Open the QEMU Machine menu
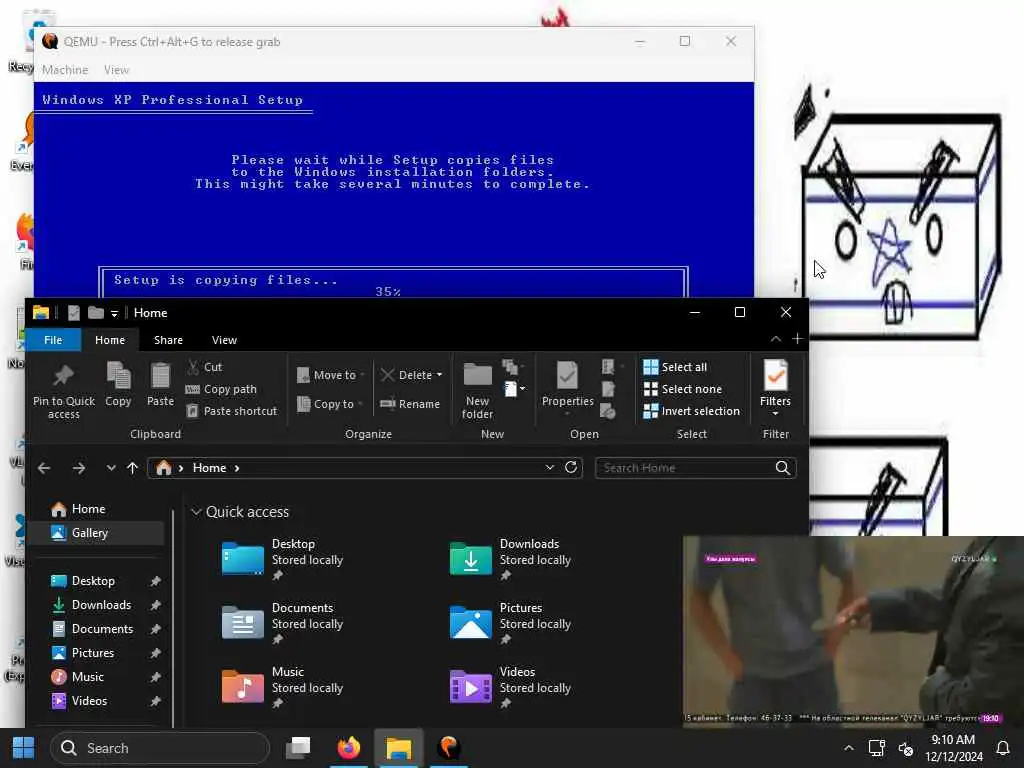Viewport: 1024px width, 768px height. [x=65, y=70]
